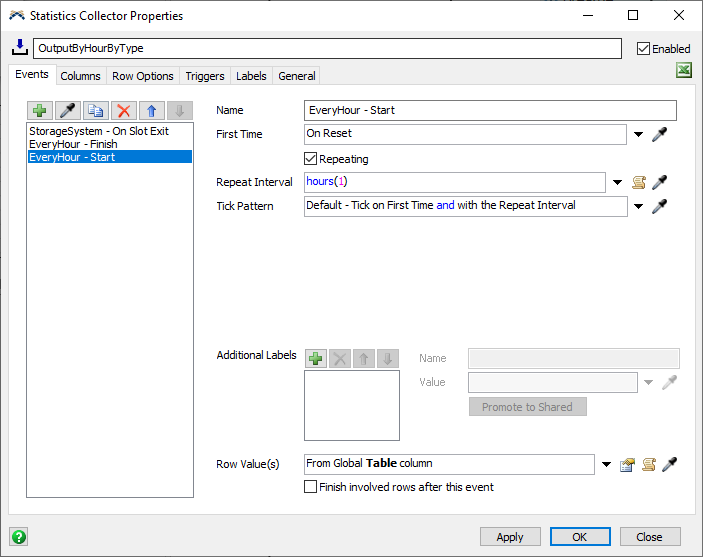Toggle the Enabled checkbox
Viewport: 703px width, 557px height.
click(x=643, y=48)
